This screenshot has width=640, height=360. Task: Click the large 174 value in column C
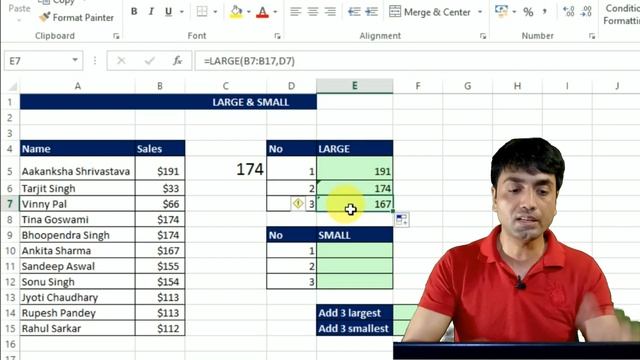(226, 169)
